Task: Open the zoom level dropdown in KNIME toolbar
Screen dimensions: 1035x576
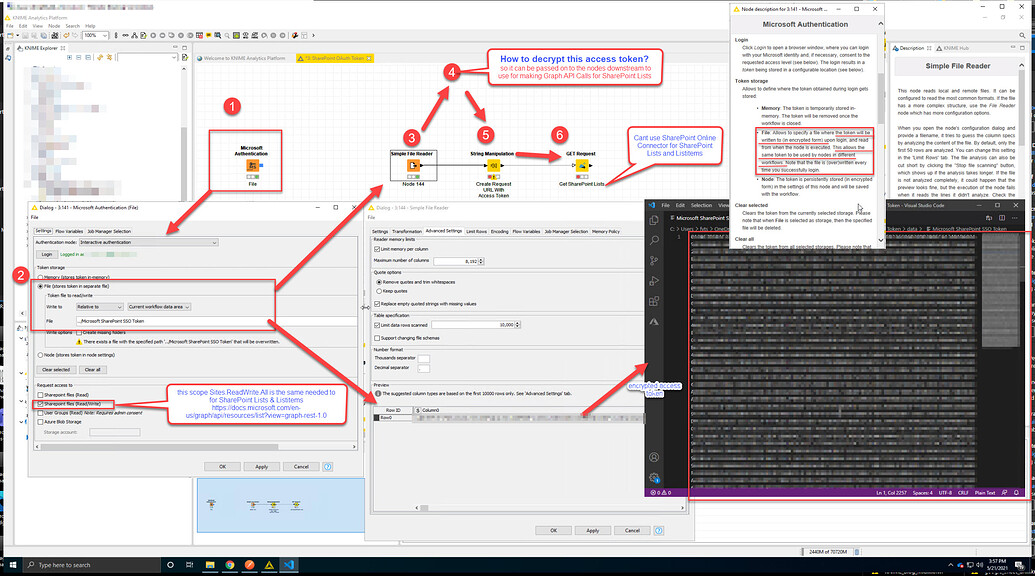Action: [x=105, y=35]
